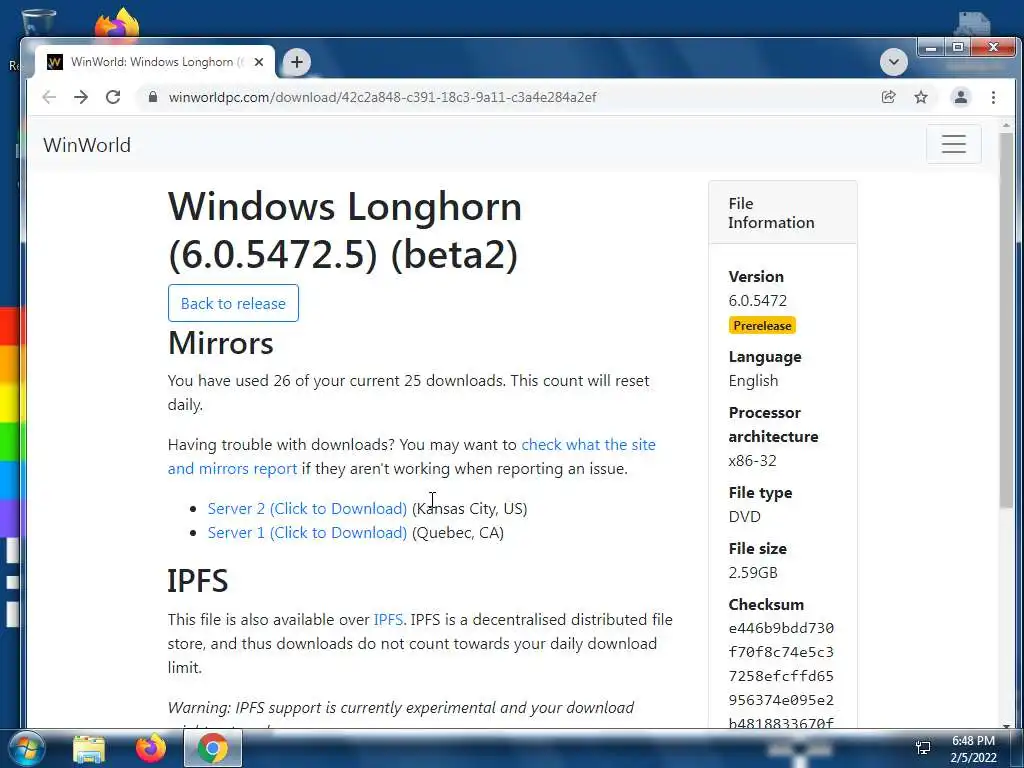Click the English language value
The image size is (1024, 768).
coord(754,381)
